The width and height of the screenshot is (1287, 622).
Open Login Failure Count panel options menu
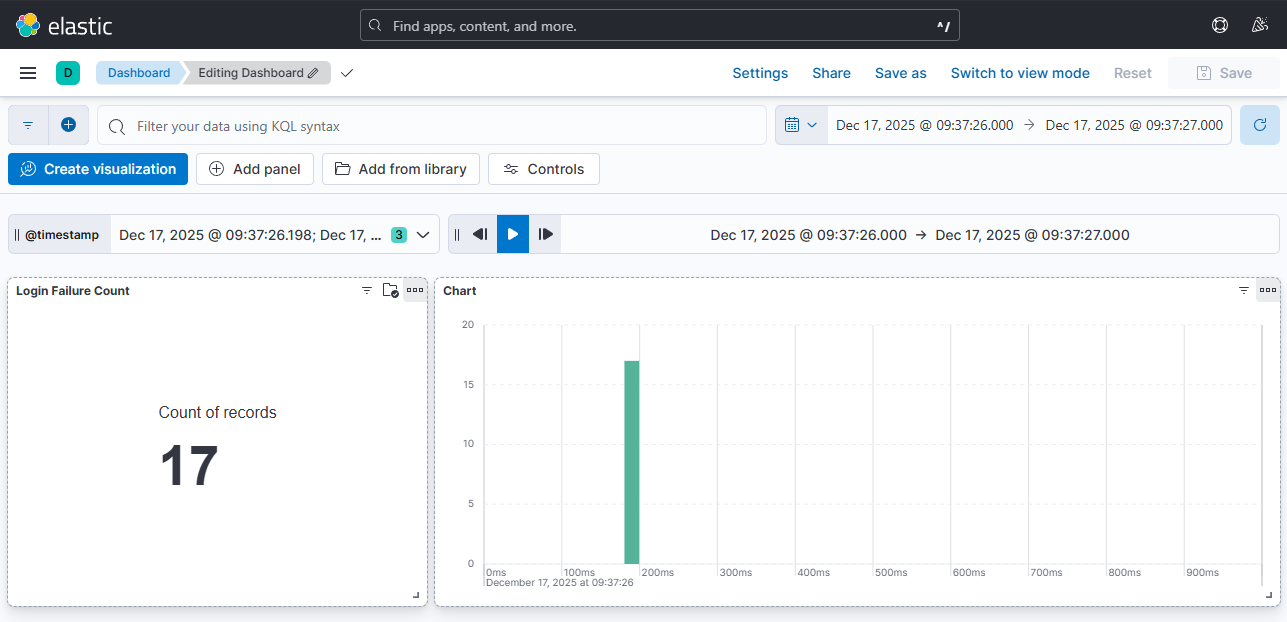click(x=415, y=290)
